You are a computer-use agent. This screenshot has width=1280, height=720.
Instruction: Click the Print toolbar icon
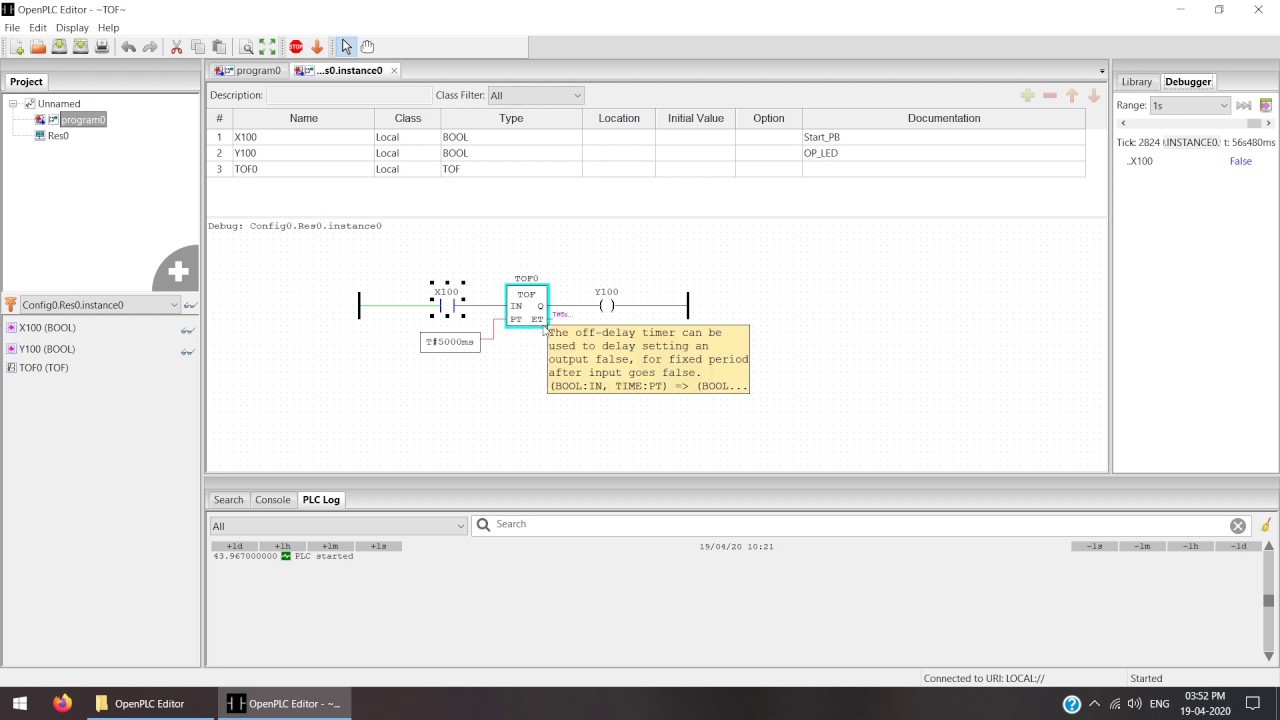[x=101, y=47]
